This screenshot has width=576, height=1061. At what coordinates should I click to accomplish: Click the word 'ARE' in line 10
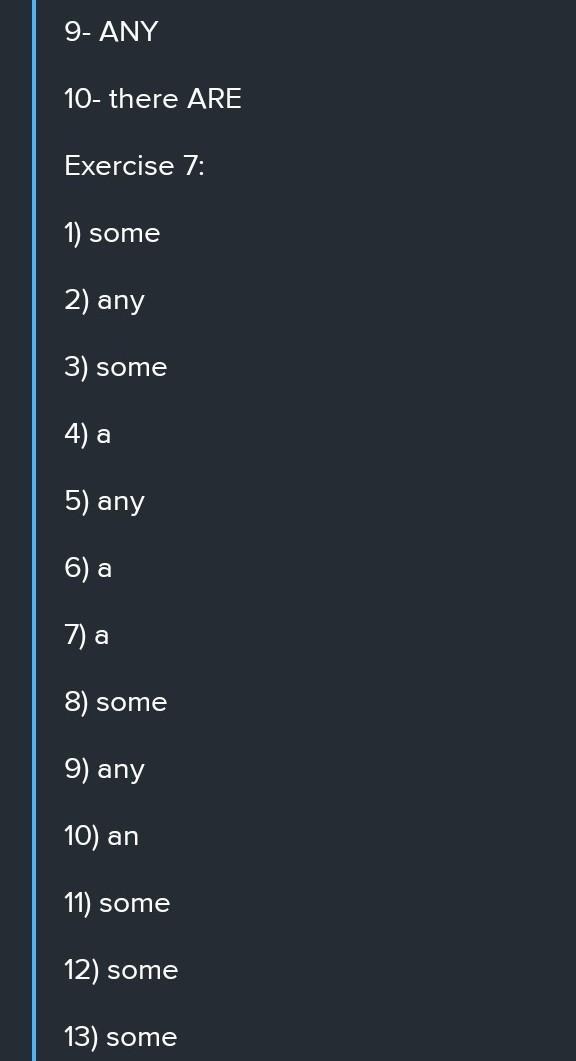tap(215, 99)
